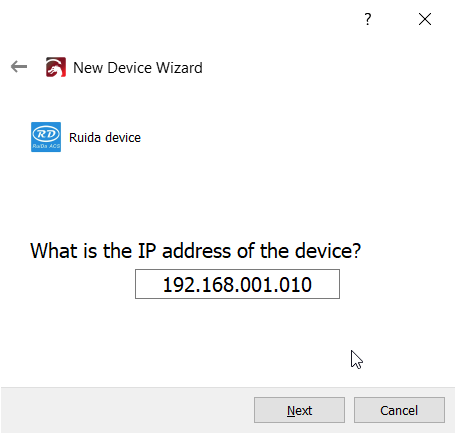This screenshot has height=434, width=456.
Task: Click the 'Ruida device' label
Action: (105, 137)
